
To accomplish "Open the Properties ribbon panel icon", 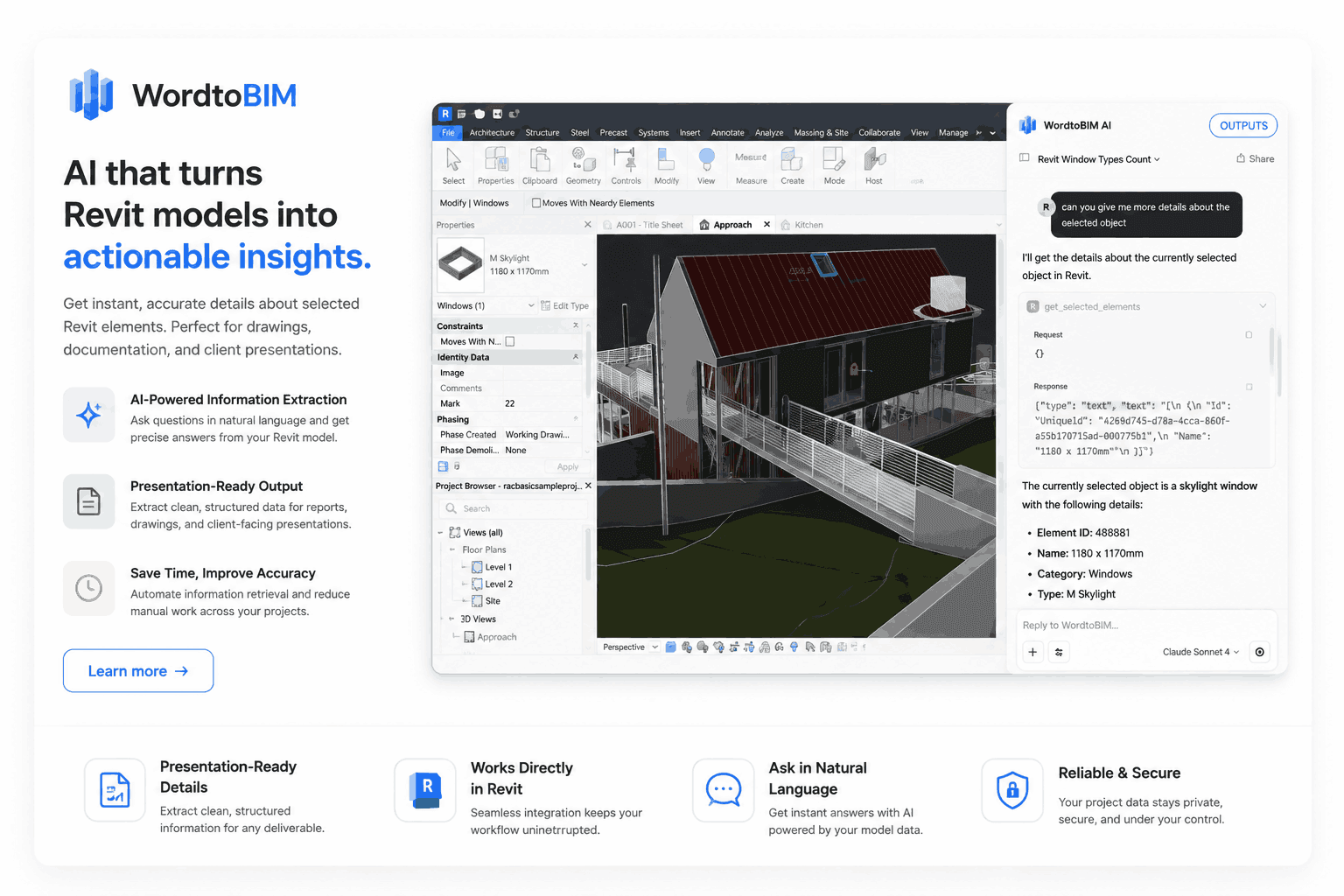I will [x=496, y=160].
